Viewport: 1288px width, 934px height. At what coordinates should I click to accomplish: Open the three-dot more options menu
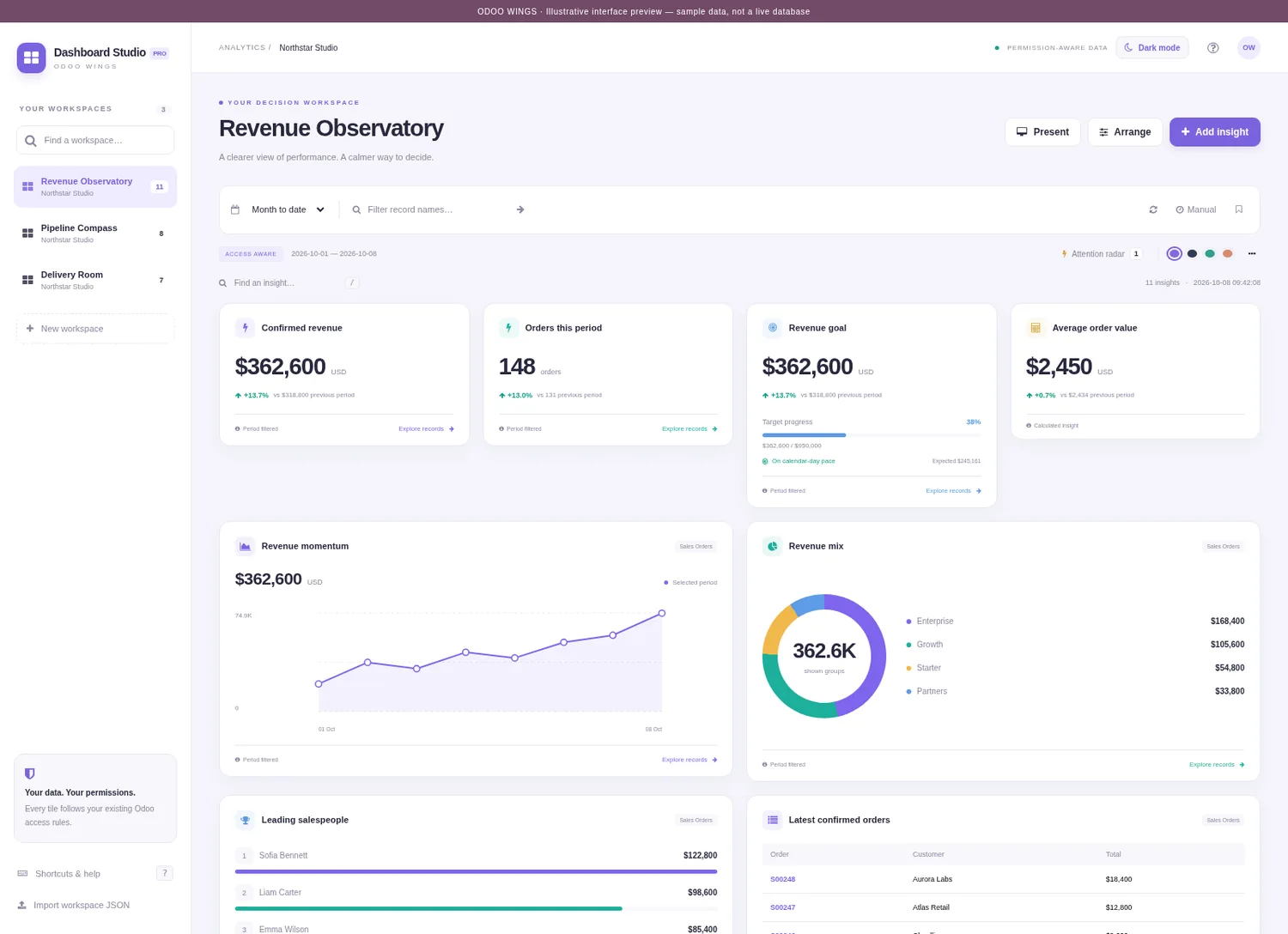pos(1252,253)
